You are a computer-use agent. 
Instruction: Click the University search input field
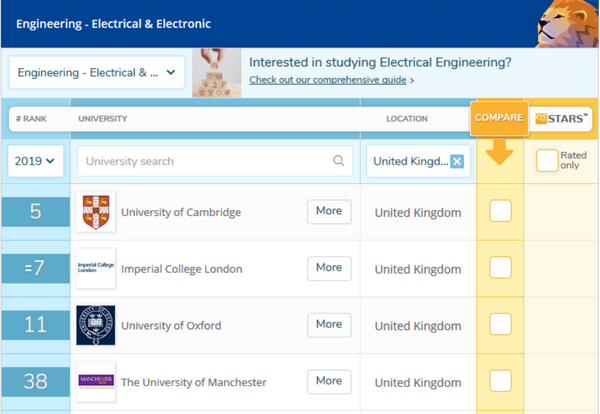click(205, 161)
